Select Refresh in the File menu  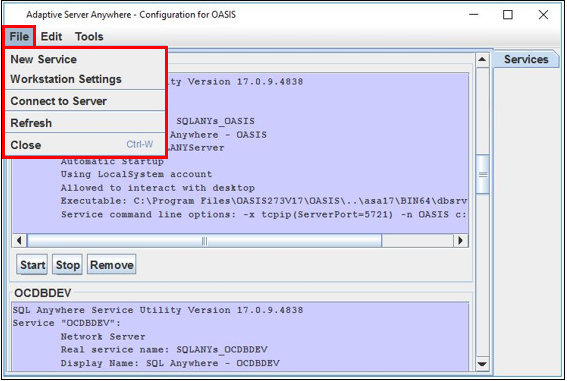coord(85,123)
